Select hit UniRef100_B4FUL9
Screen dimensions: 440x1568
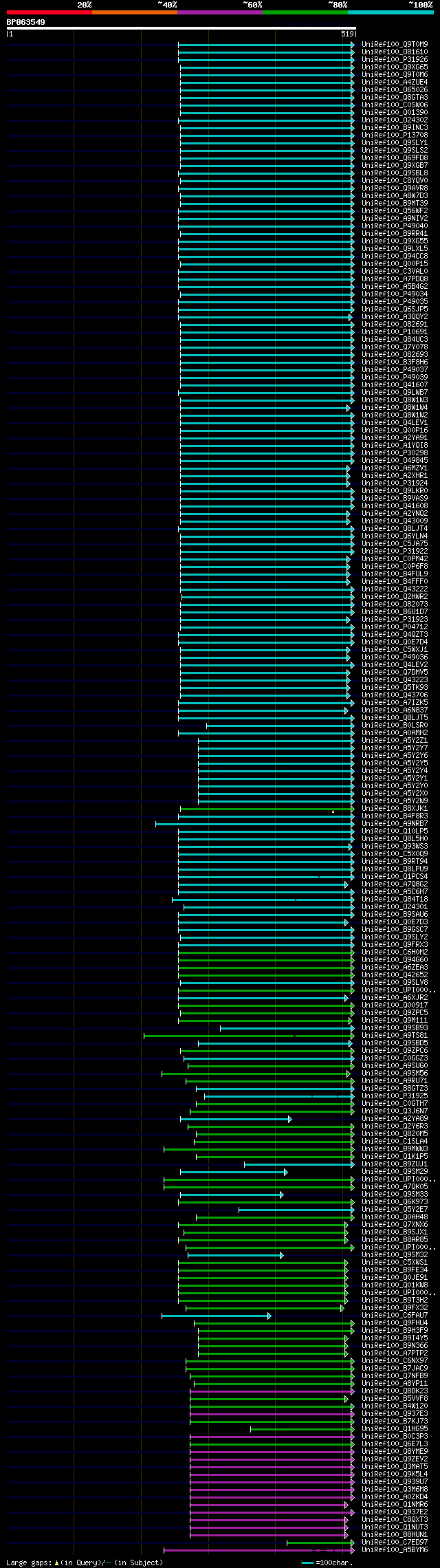point(395,574)
